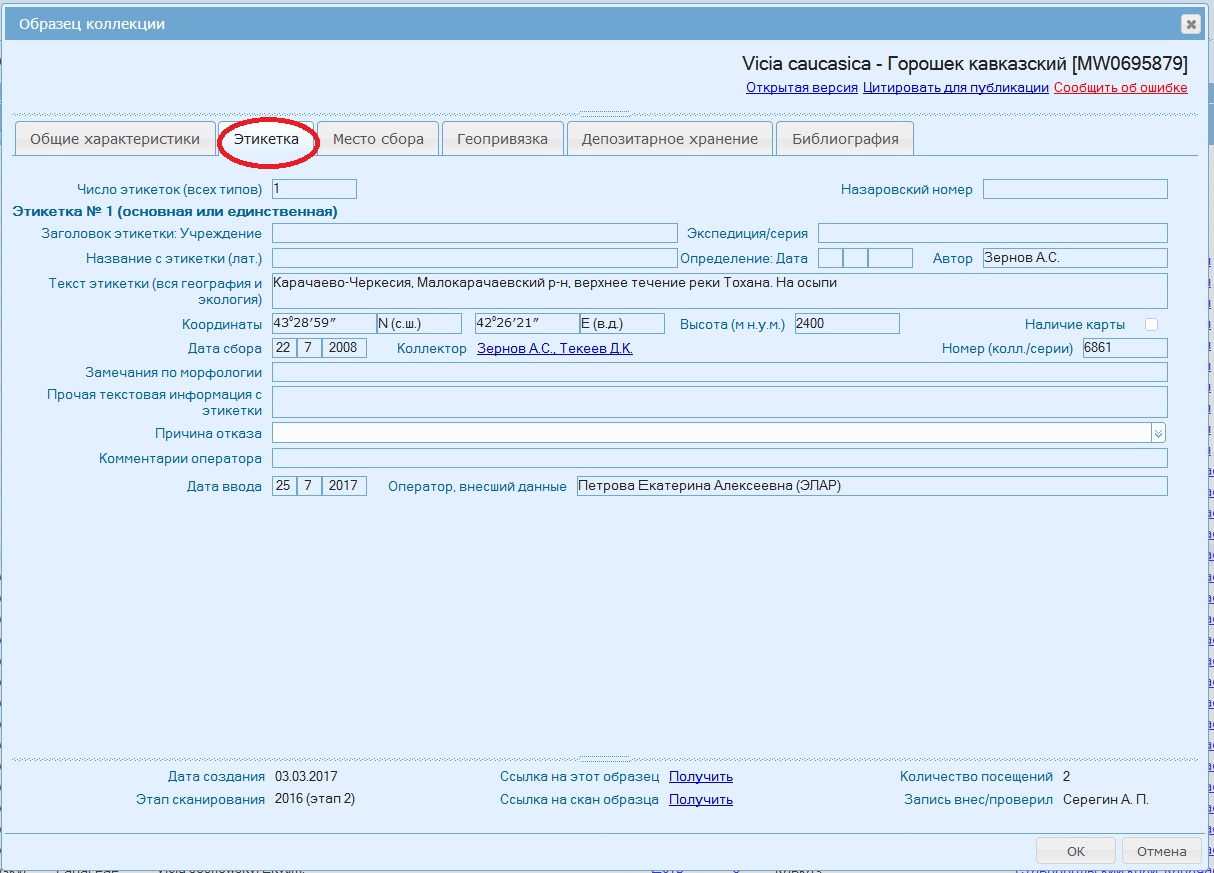Click the Высота (м н.у.м.) field
The image size is (1214, 873).
click(x=846, y=323)
